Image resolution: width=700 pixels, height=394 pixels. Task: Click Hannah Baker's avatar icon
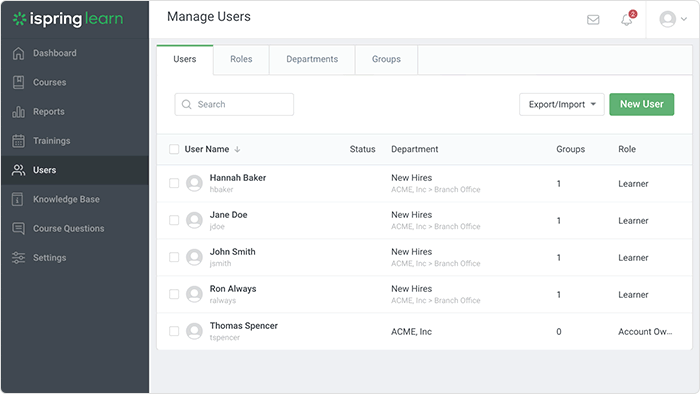[194, 183]
